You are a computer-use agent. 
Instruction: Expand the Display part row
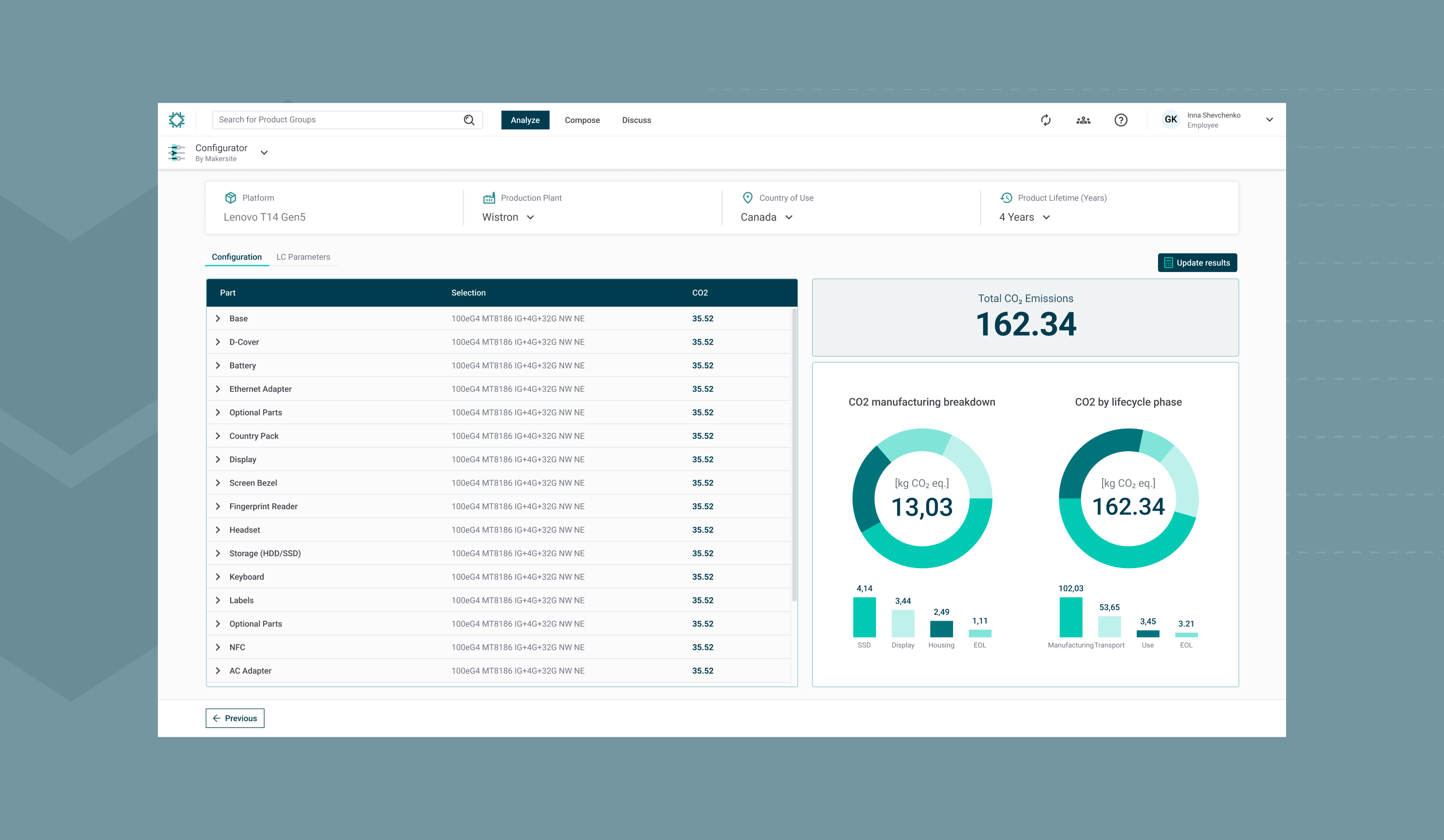click(218, 459)
